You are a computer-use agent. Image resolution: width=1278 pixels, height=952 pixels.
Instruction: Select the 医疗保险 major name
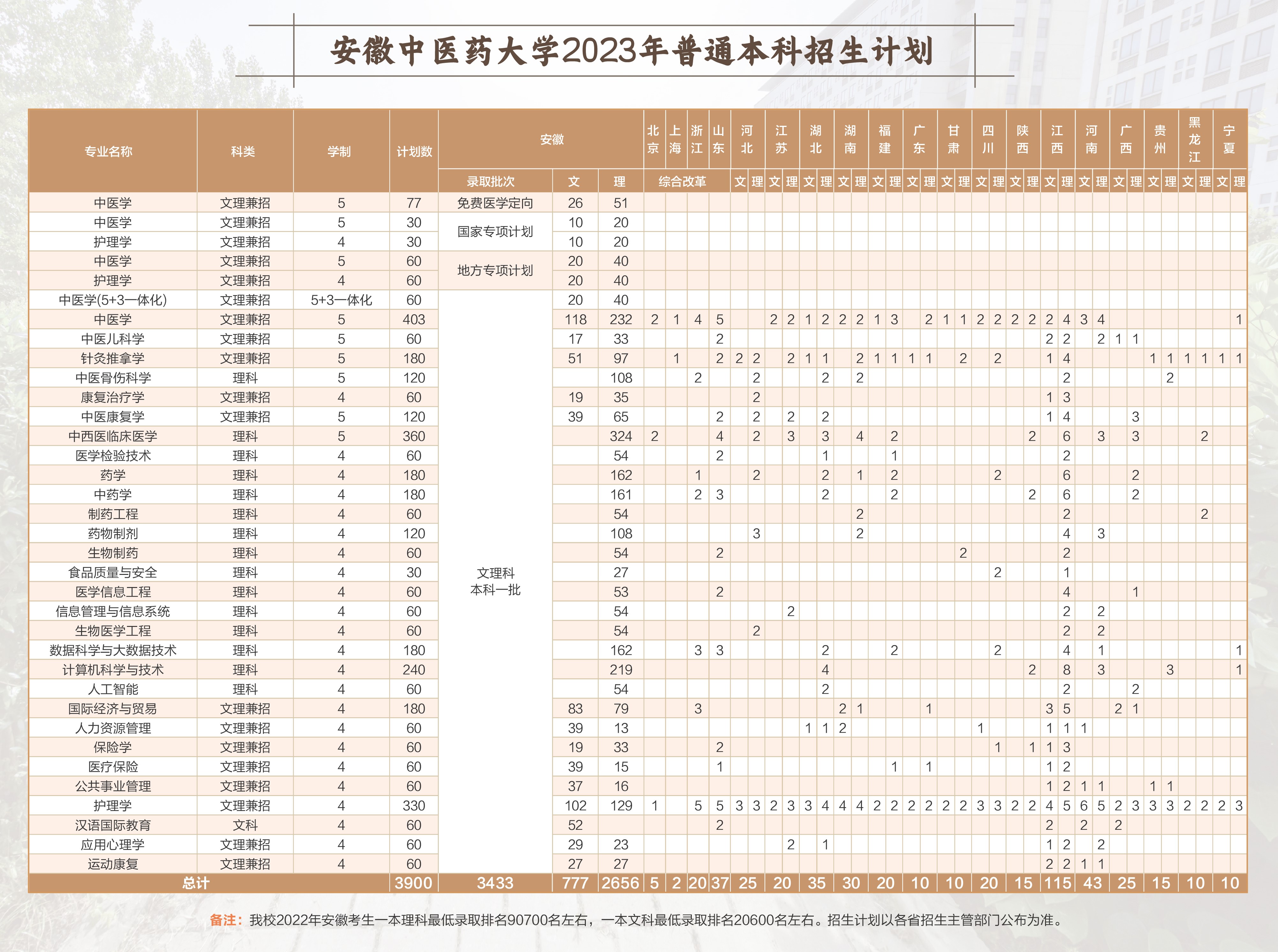113,767
